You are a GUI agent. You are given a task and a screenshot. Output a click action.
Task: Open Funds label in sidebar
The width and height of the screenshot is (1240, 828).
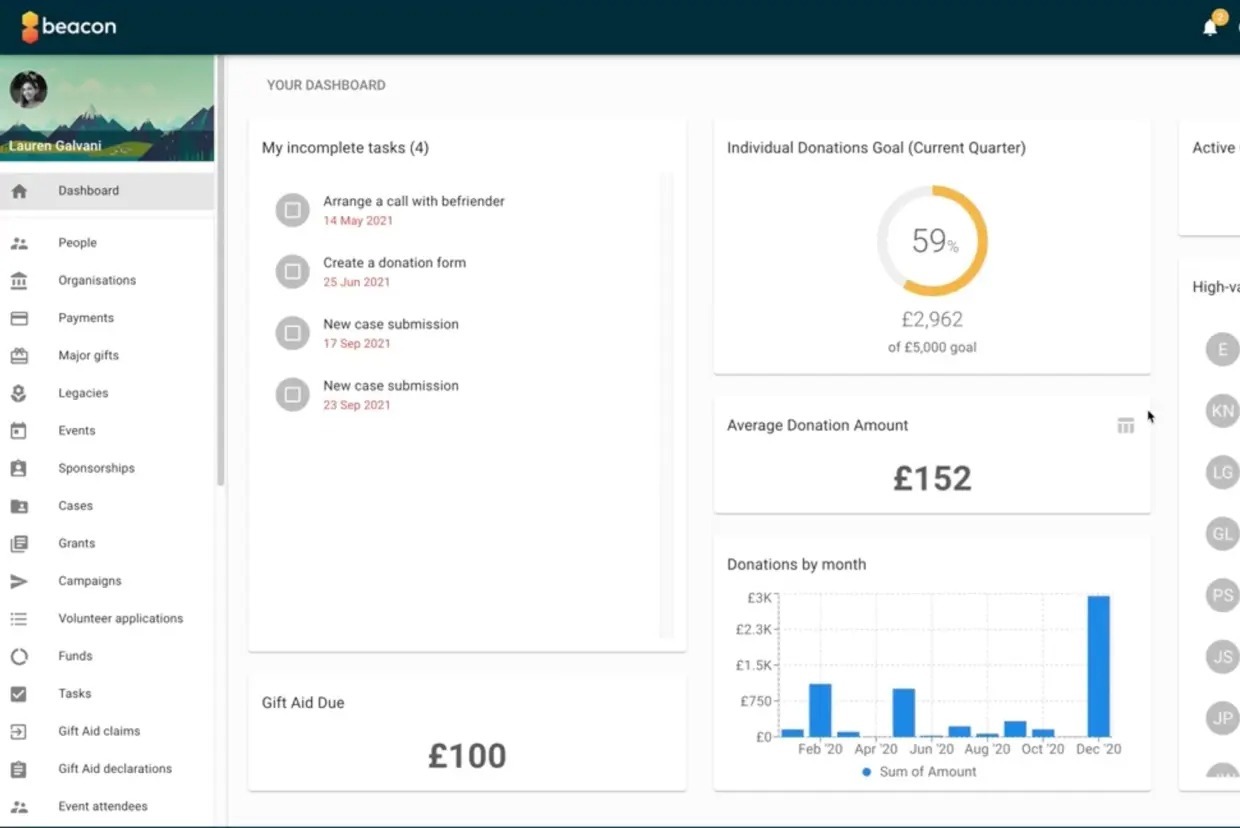[x=75, y=657]
